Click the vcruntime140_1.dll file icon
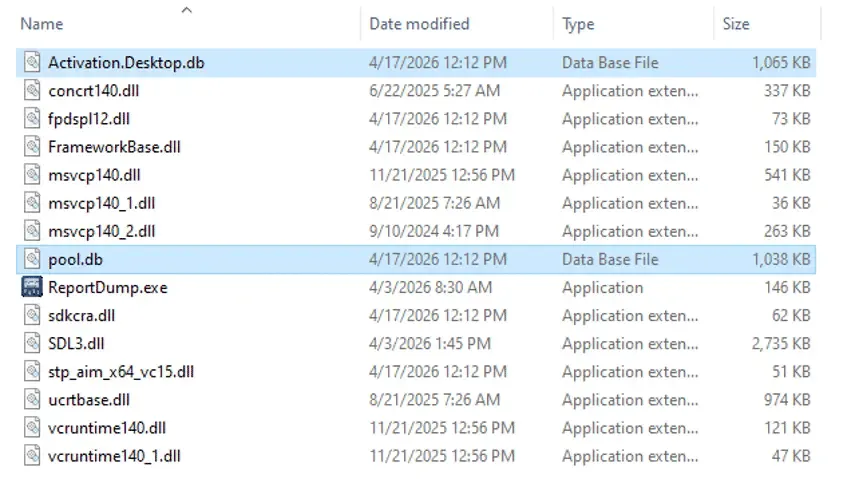 (32, 456)
